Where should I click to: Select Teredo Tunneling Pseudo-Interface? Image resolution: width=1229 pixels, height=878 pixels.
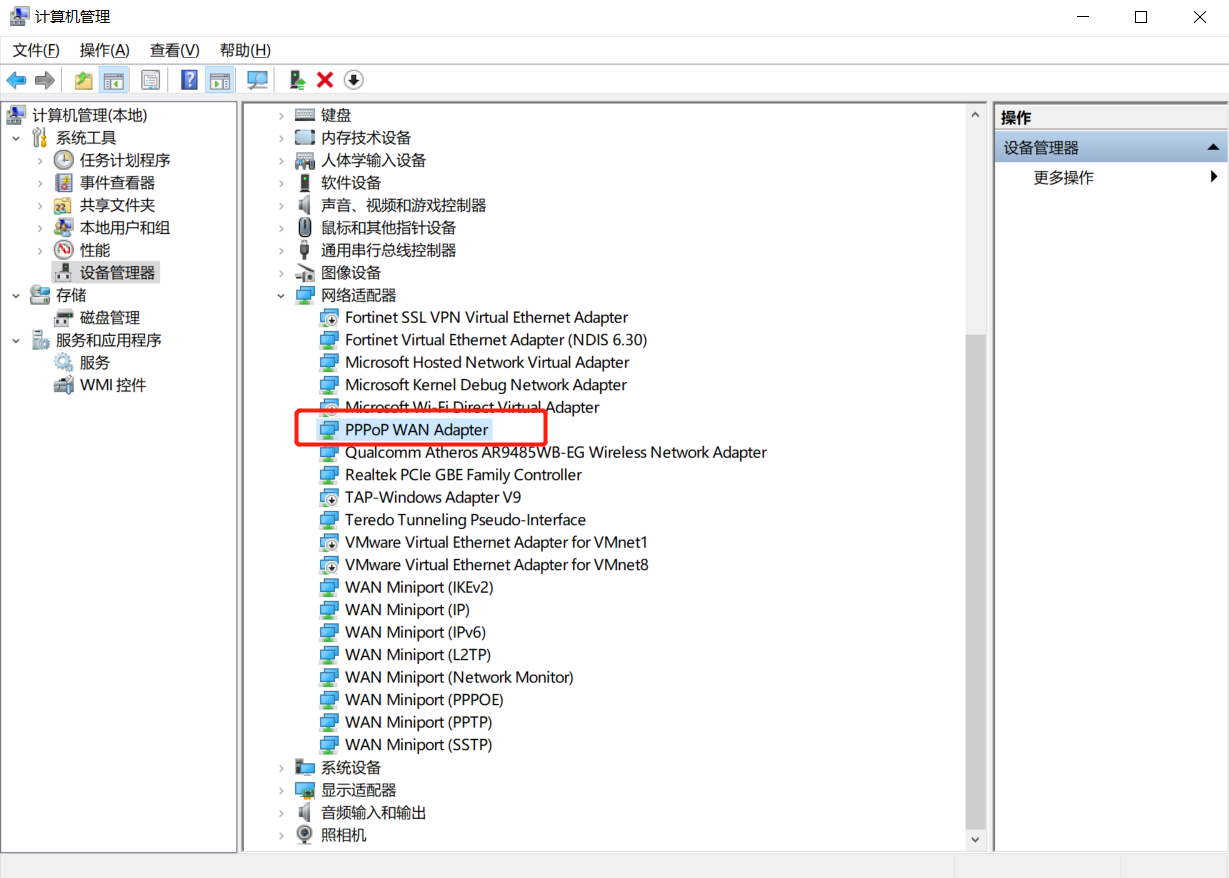tap(465, 520)
